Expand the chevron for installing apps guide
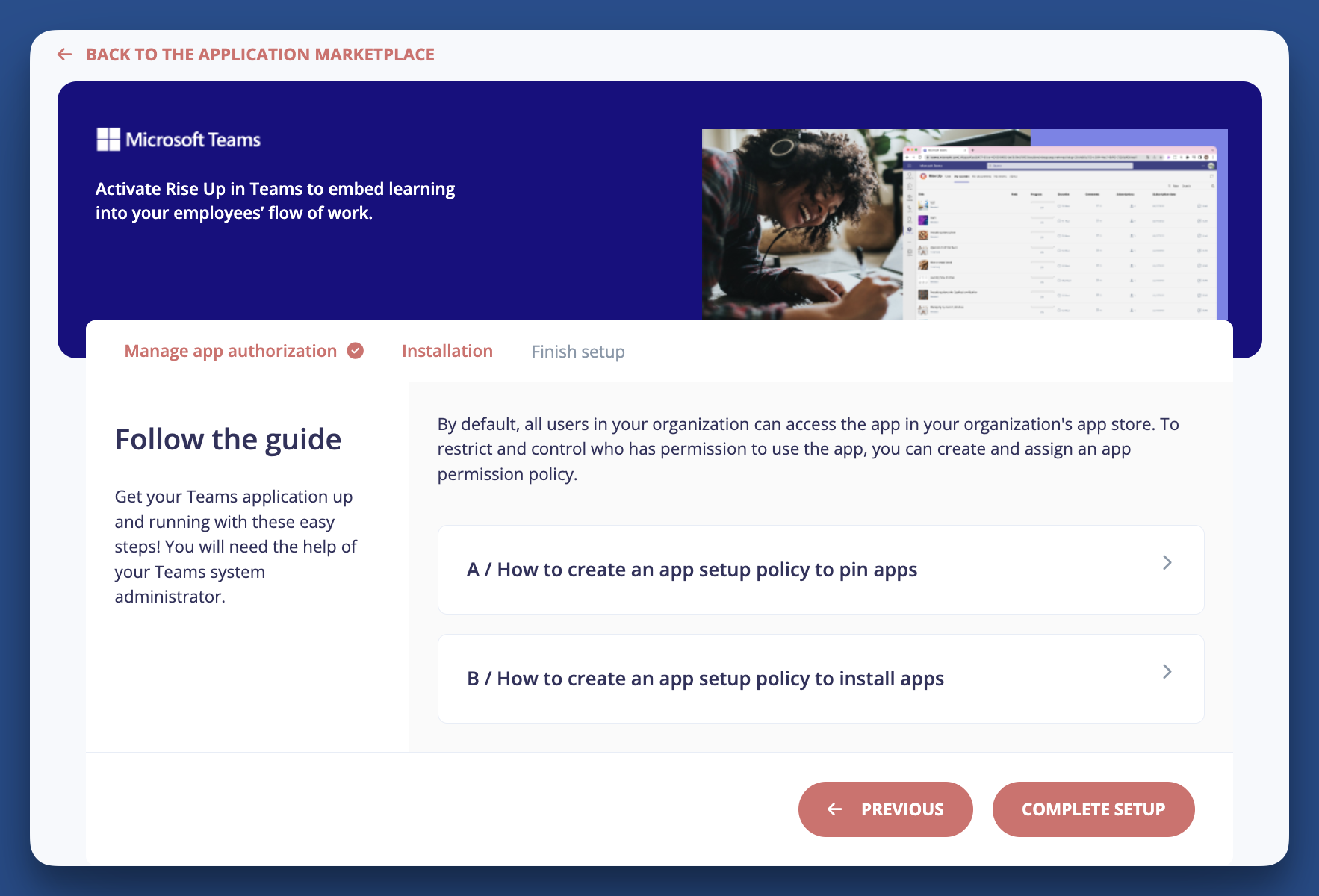The image size is (1319, 896). pyautogui.click(x=1167, y=672)
